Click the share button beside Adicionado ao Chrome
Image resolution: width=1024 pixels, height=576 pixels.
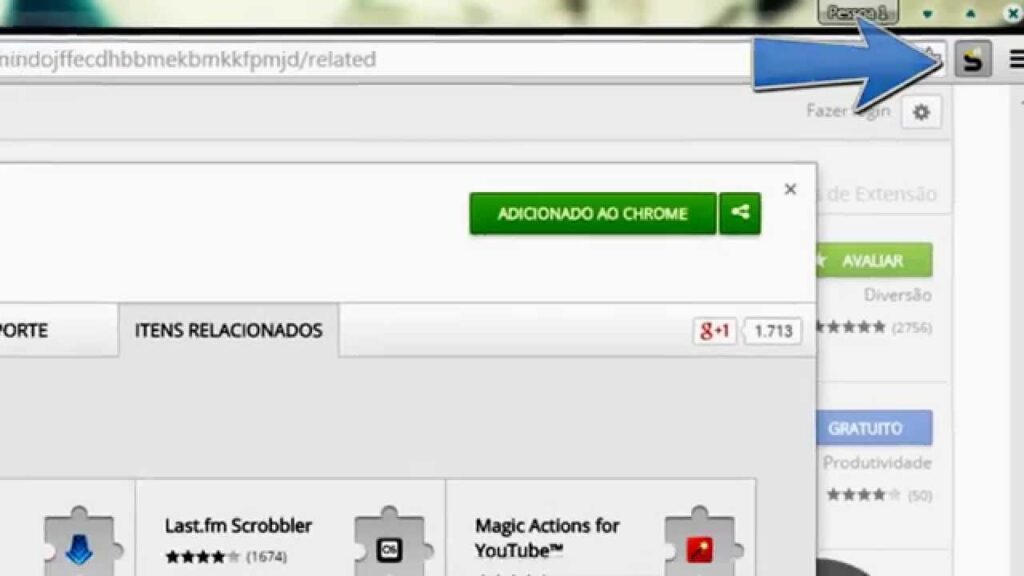tap(740, 213)
